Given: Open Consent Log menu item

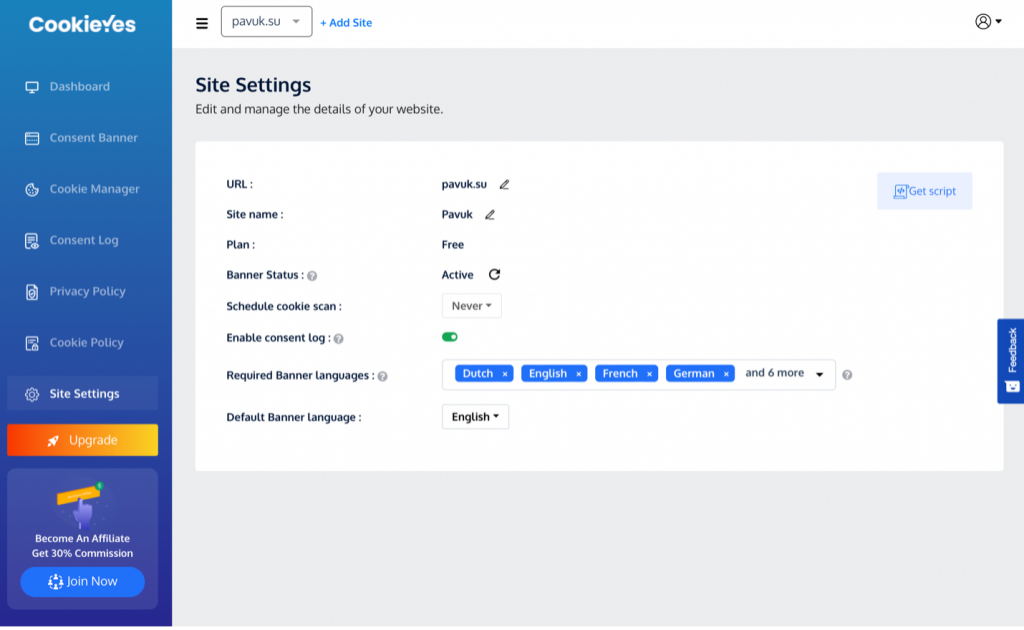Looking at the screenshot, I should (82, 241).
